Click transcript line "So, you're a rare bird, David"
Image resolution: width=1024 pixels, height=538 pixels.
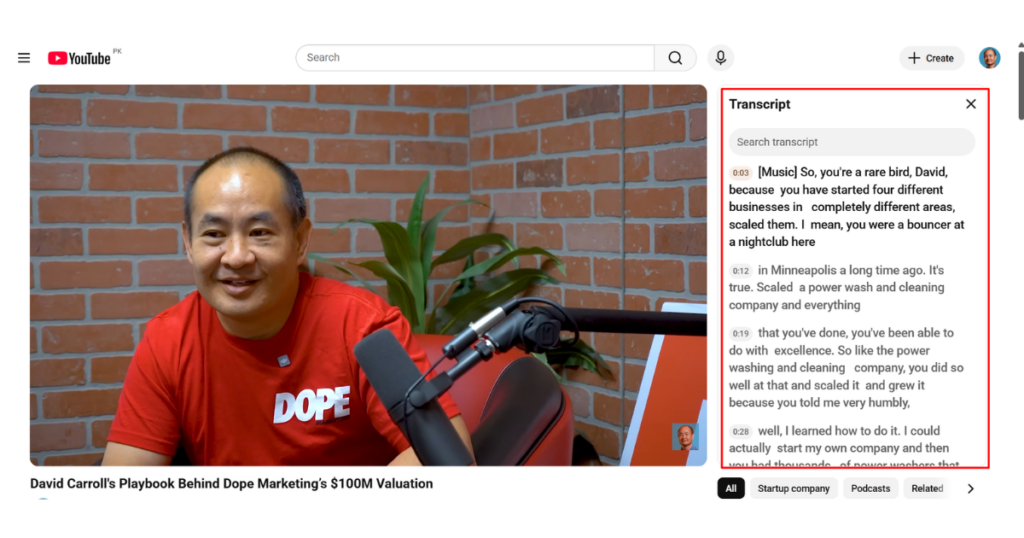(x=873, y=172)
